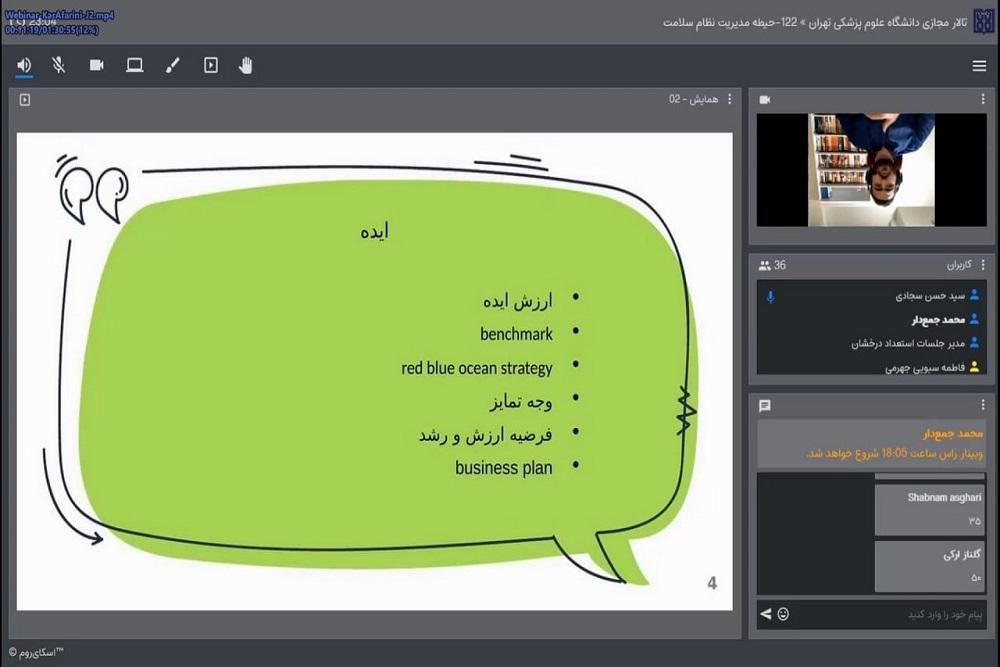Start screen sharing with the laptop icon
This screenshot has height=667, width=1000.
coord(134,65)
